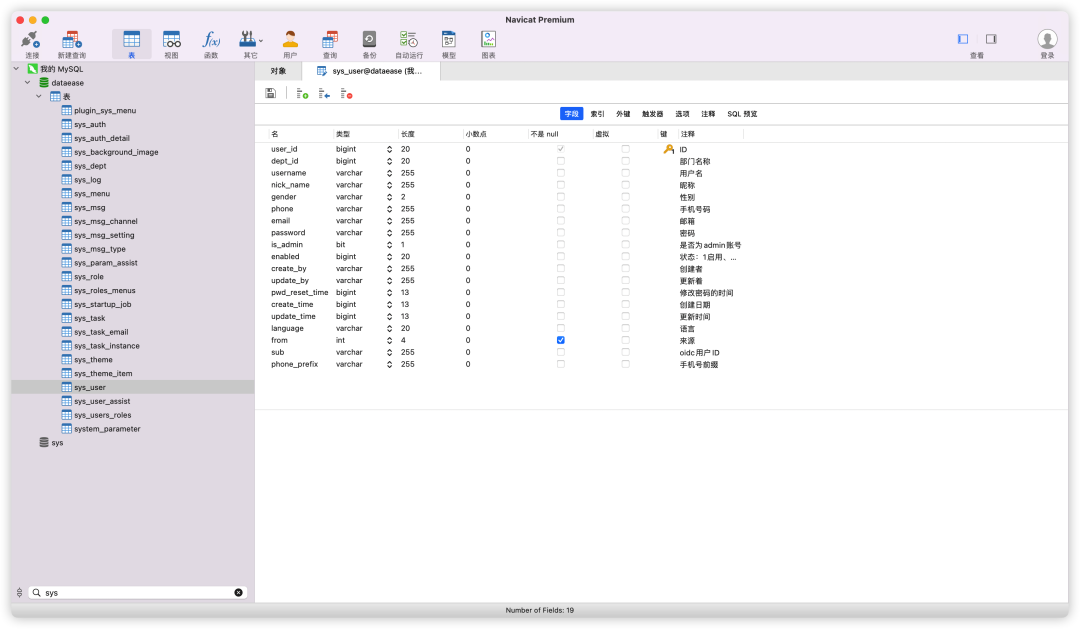Open the 函数 (Functions) panel
The image size is (1080, 629).
coord(211,40)
